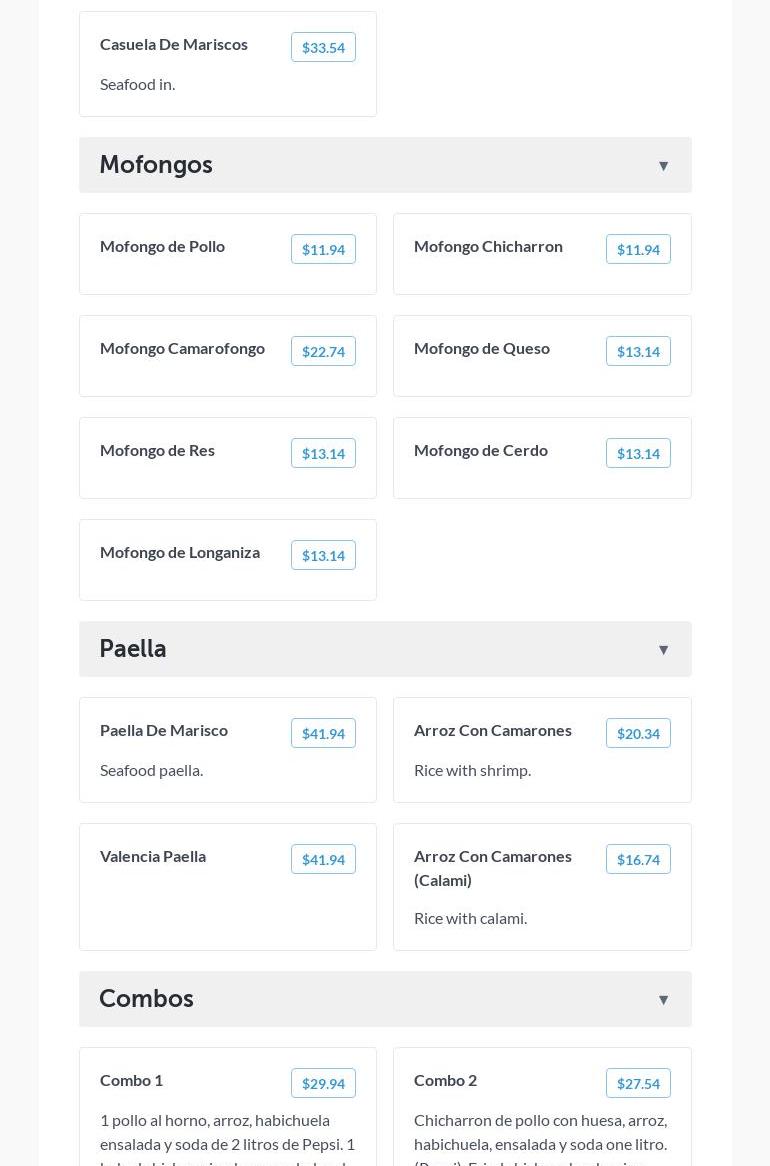Click the Paella section header
The height and width of the screenshot is (1166, 770).
point(133,649)
